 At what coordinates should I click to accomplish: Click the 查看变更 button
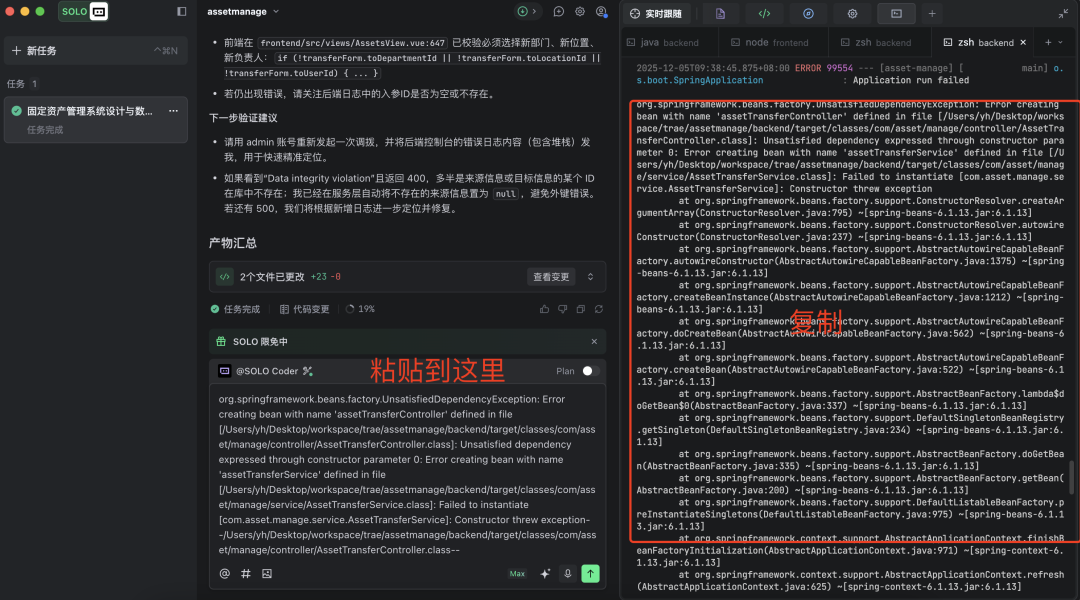553,275
